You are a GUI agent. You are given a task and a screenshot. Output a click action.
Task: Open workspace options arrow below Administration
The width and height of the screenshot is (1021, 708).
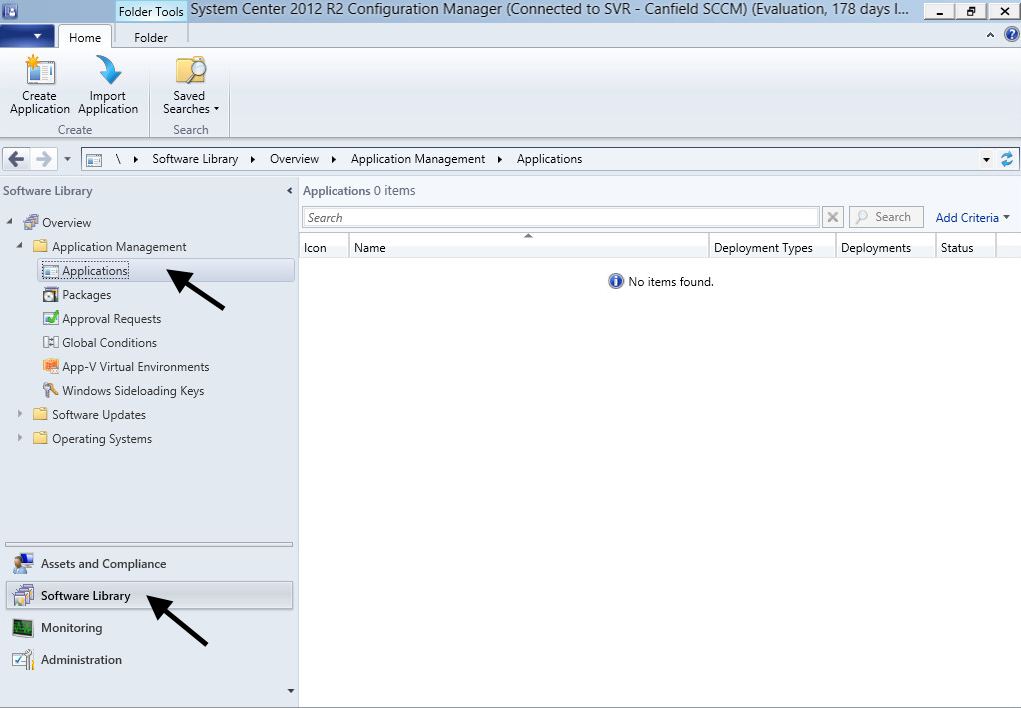pos(290,690)
